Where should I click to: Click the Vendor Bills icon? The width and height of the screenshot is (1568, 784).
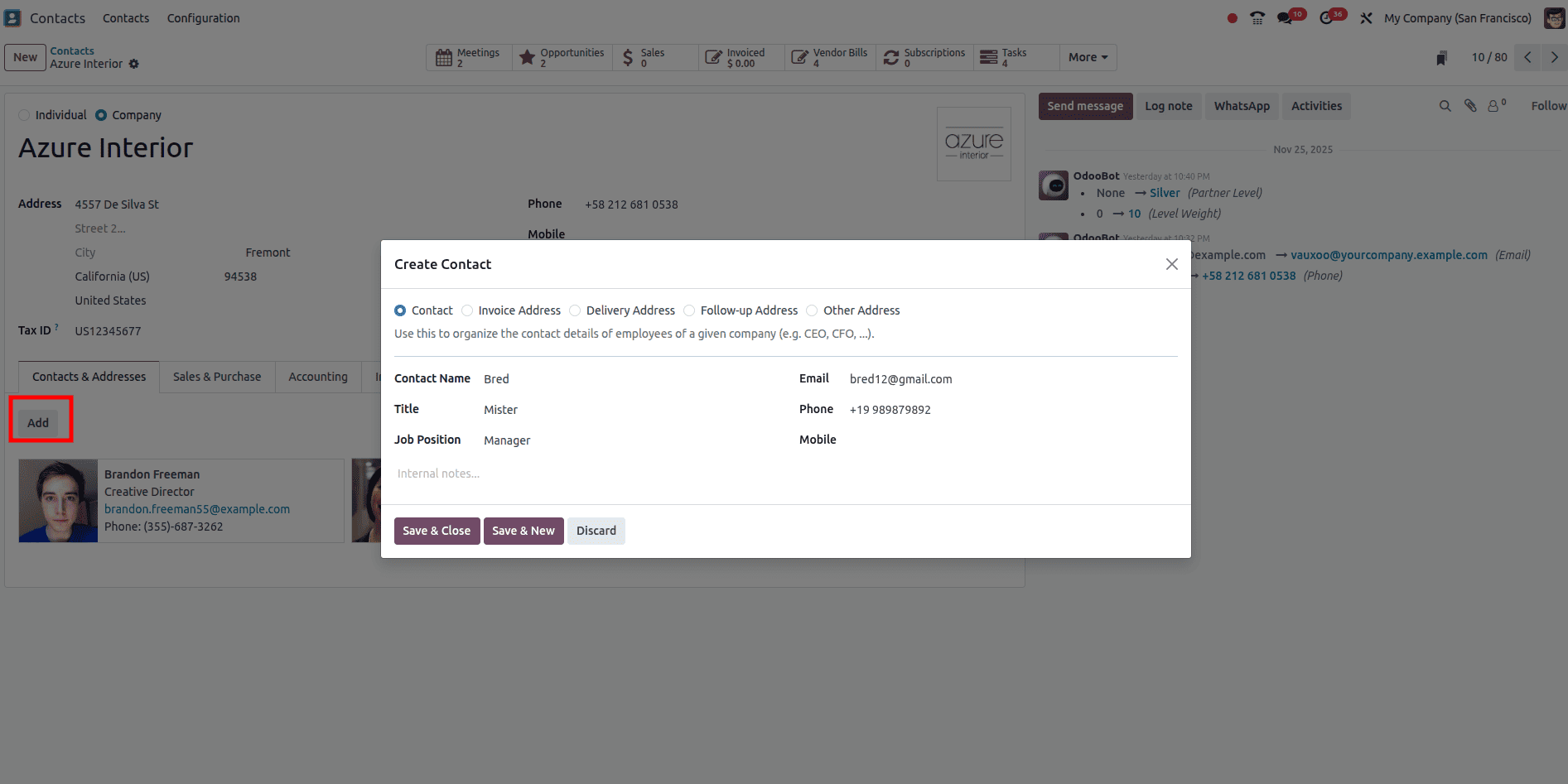pyautogui.click(x=799, y=57)
